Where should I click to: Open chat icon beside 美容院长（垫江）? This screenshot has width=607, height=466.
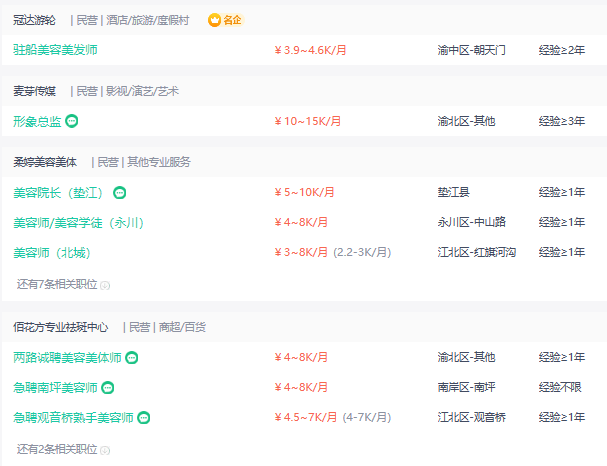tap(120, 192)
